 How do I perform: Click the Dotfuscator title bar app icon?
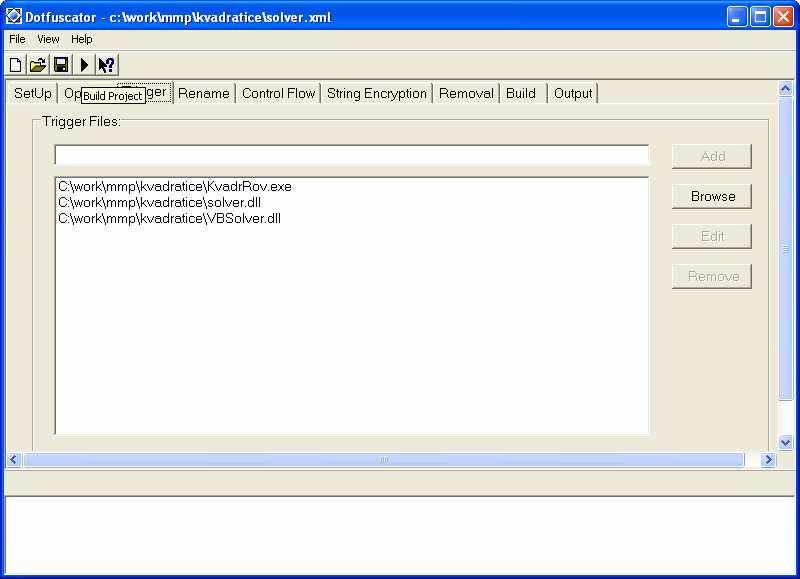pos(14,17)
